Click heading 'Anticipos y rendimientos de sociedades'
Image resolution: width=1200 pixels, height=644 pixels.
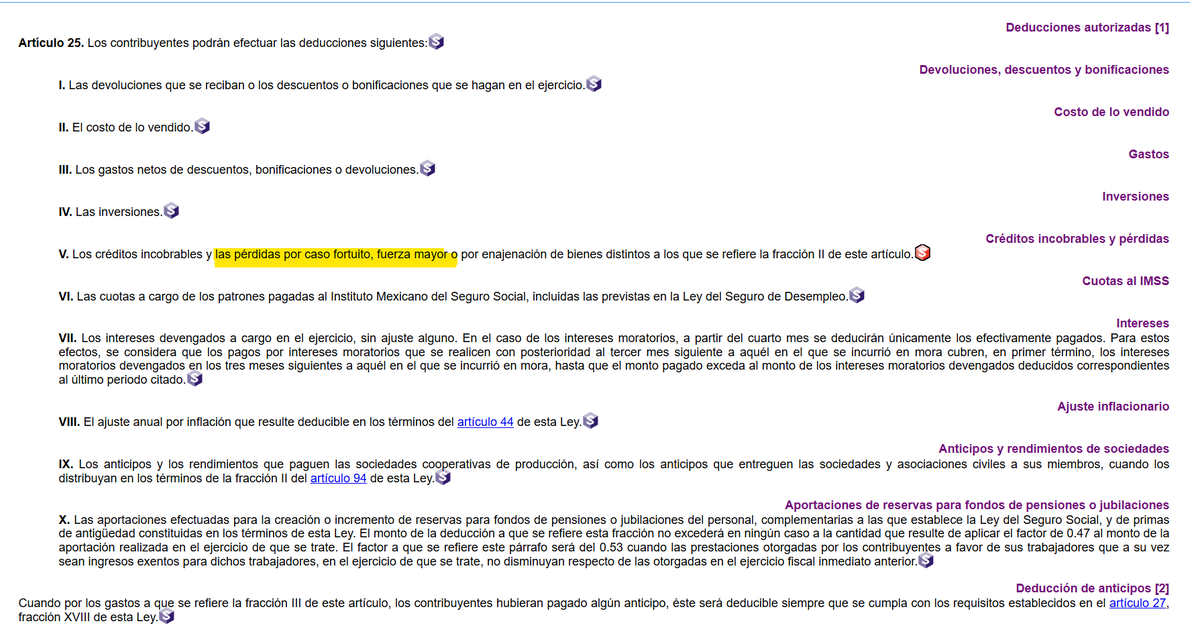click(1053, 449)
